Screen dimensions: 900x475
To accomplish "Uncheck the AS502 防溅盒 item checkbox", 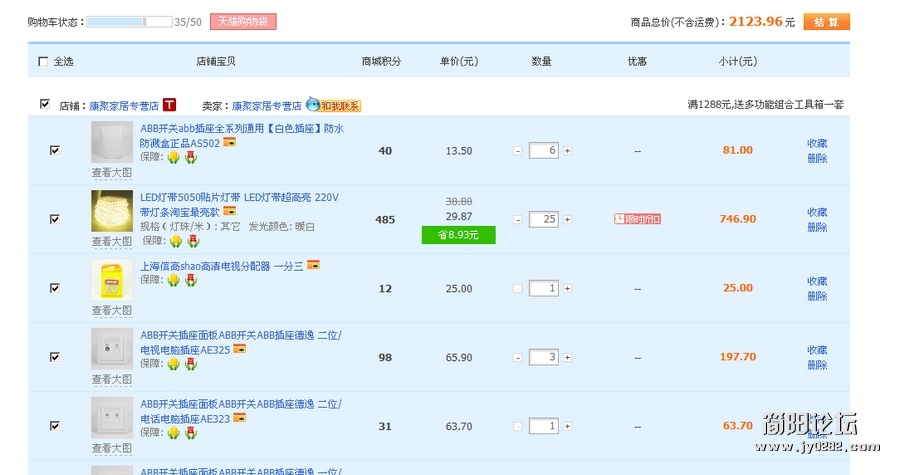I will [x=55, y=150].
